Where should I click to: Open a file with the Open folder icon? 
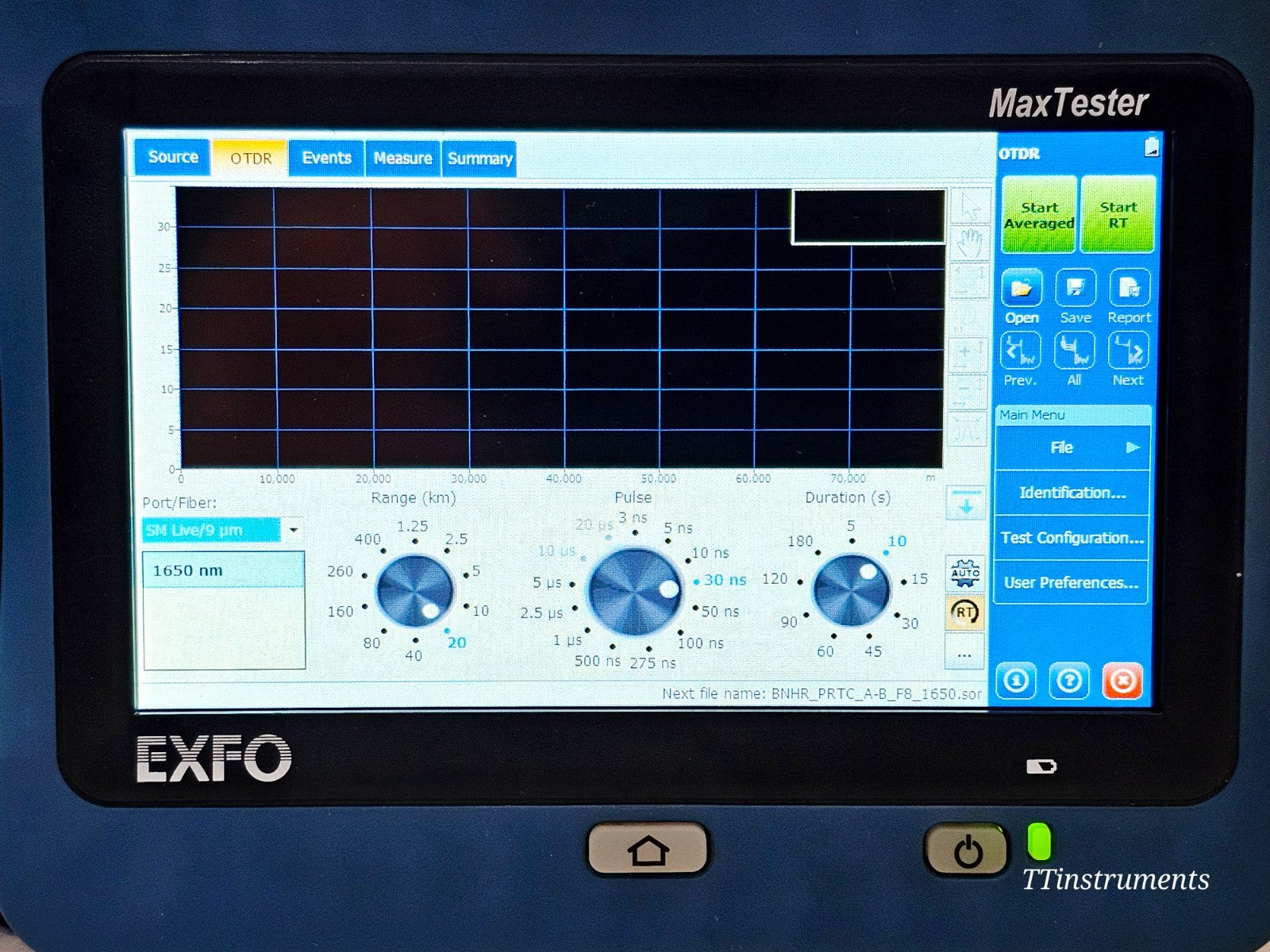(1022, 289)
